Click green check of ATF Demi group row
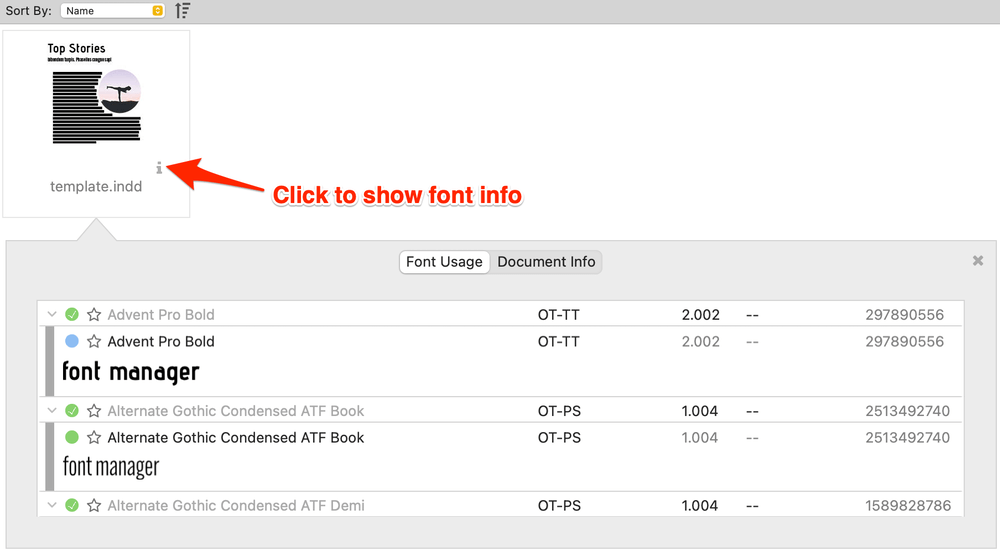Screen dimensions: 1000x551 (x=72, y=506)
